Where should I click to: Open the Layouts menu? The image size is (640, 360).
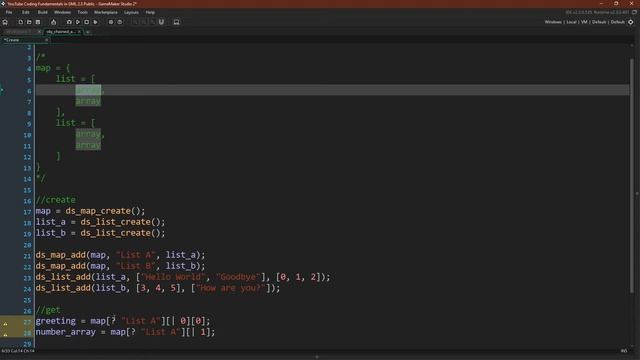pyautogui.click(x=131, y=12)
